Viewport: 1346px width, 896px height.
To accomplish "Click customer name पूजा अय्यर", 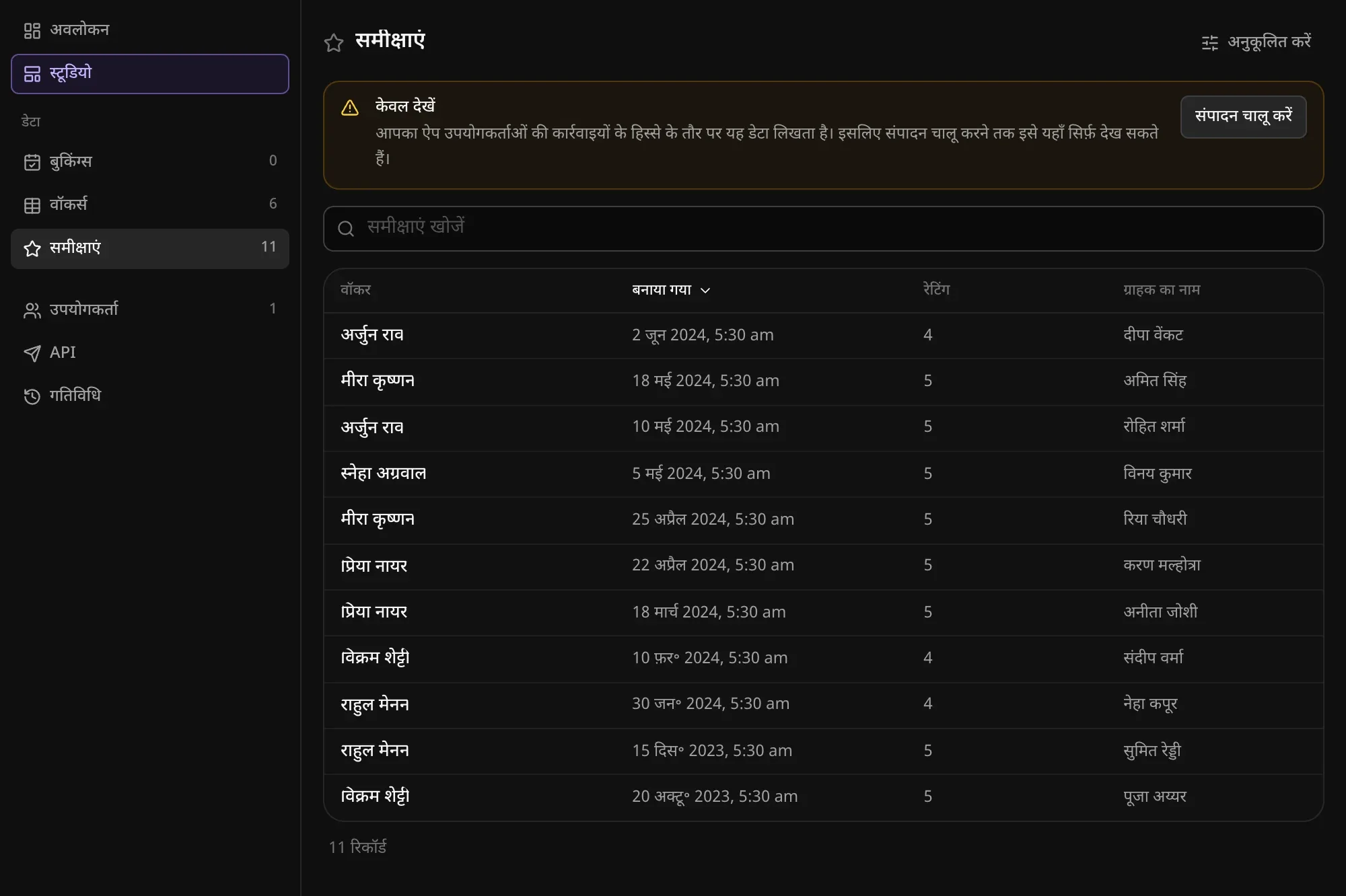I will click(1155, 796).
